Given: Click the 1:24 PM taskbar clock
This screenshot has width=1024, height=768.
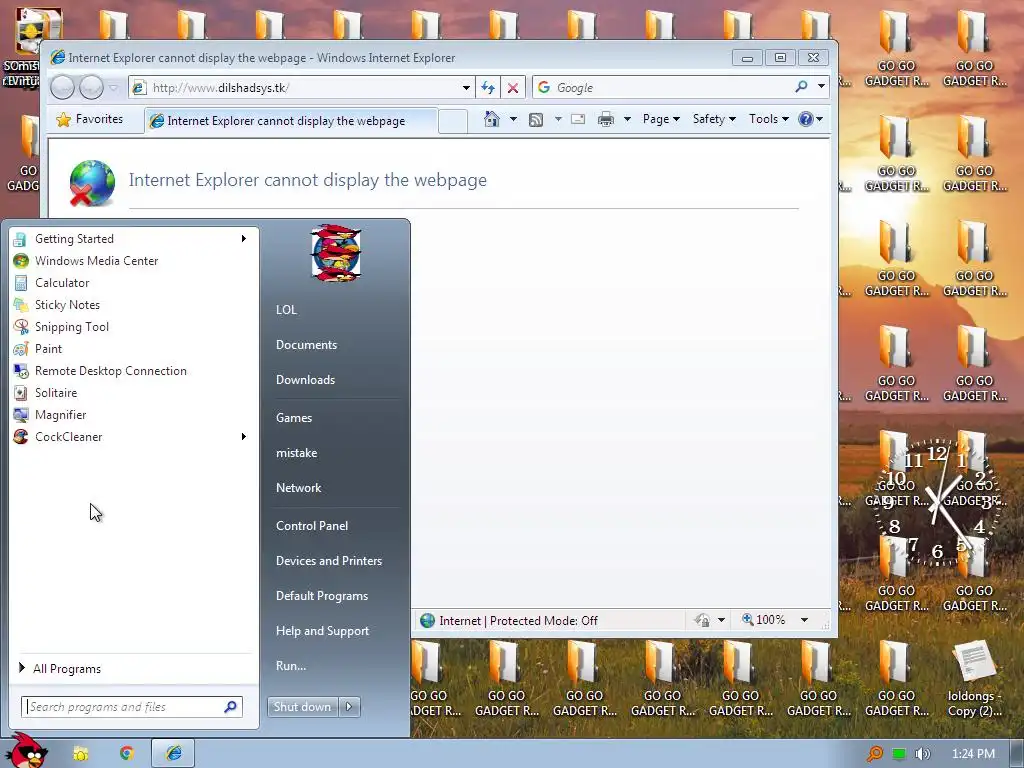Looking at the screenshot, I should (x=973, y=754).
